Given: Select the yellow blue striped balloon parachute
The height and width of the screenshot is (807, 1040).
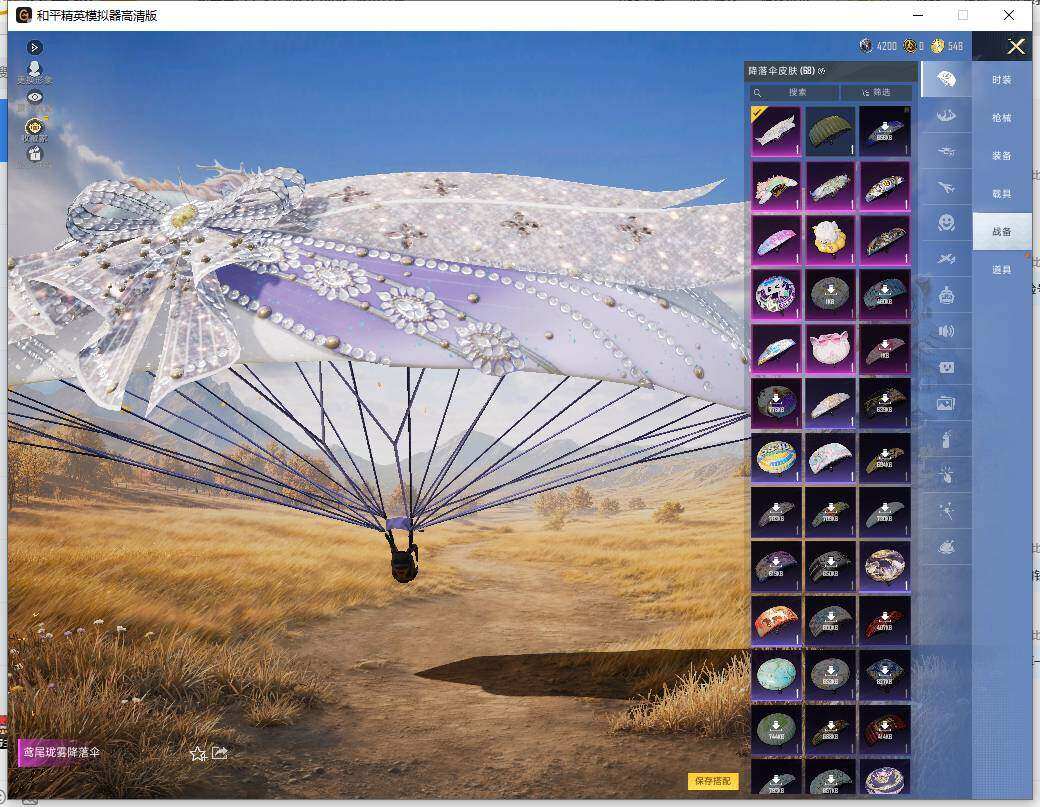Looking at the screenshot, I should click(x=776, y=457).
